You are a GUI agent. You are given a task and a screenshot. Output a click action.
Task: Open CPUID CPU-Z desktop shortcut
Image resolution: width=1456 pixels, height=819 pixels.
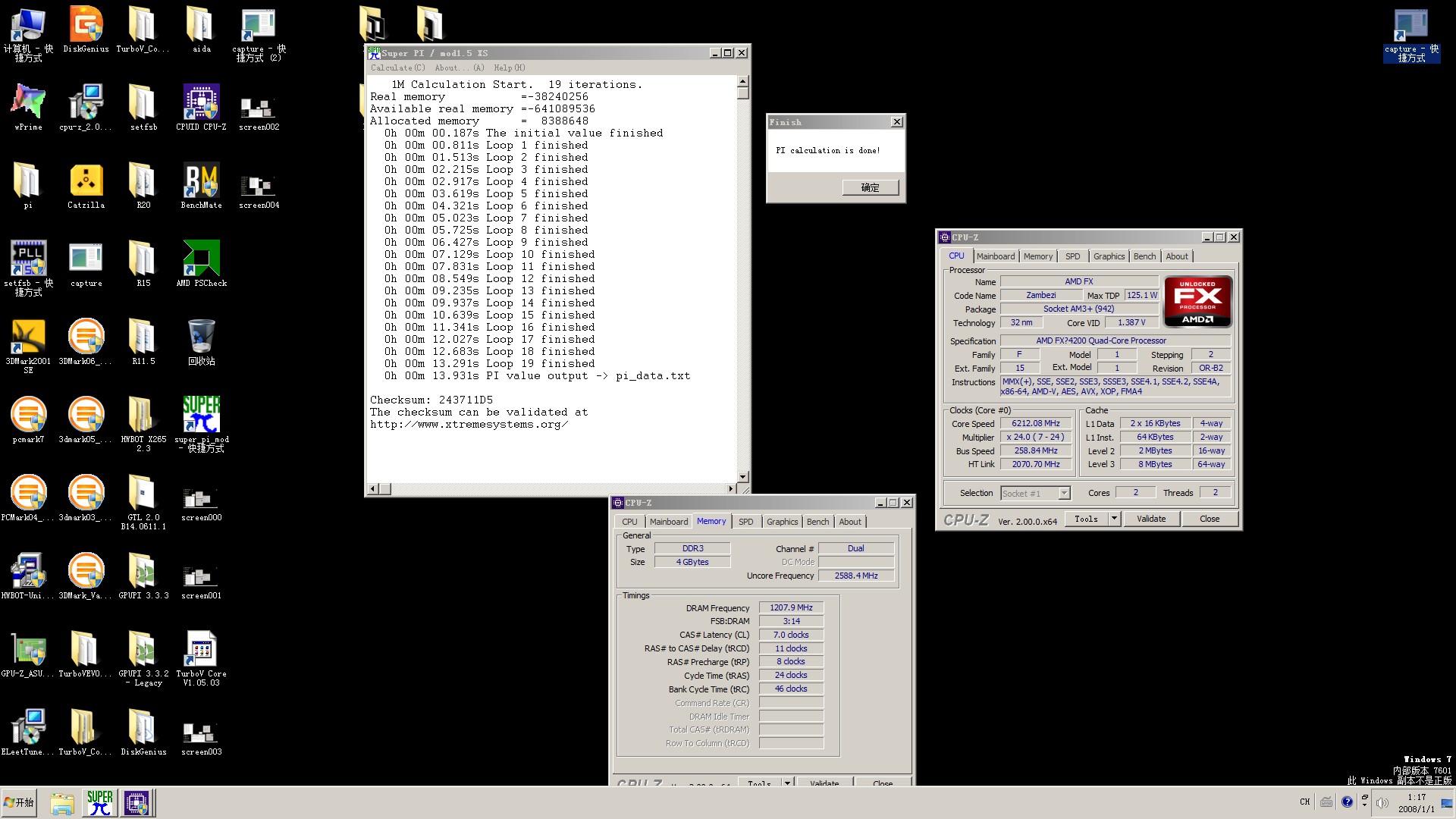(201, 108)
